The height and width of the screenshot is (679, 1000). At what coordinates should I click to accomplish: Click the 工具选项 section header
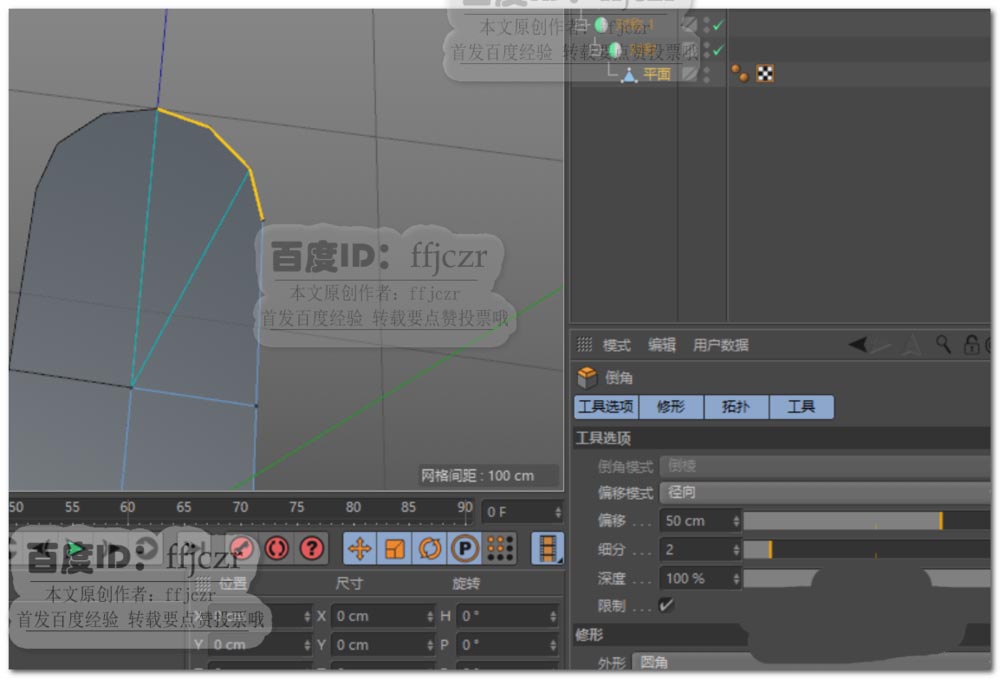pyautogui.click(x=782, y=438)
